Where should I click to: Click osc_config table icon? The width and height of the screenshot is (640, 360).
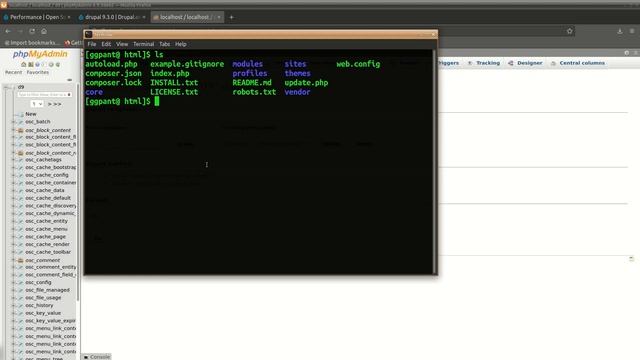20,282
